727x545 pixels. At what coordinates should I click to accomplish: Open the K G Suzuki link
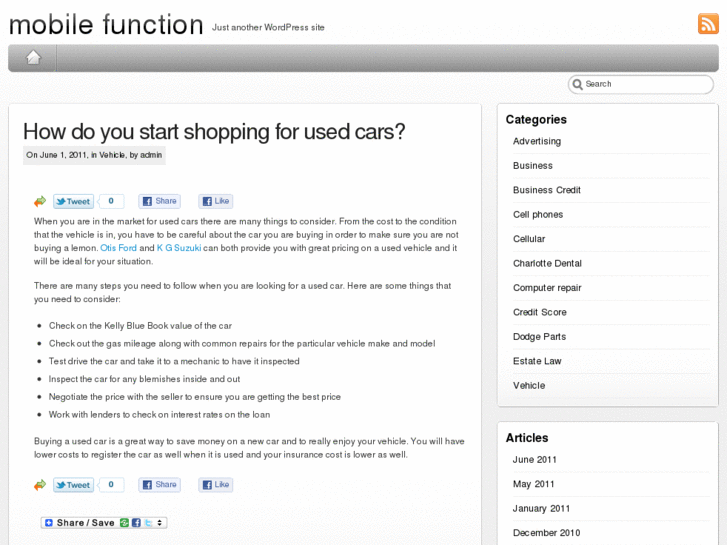click(x=179, y=248)
